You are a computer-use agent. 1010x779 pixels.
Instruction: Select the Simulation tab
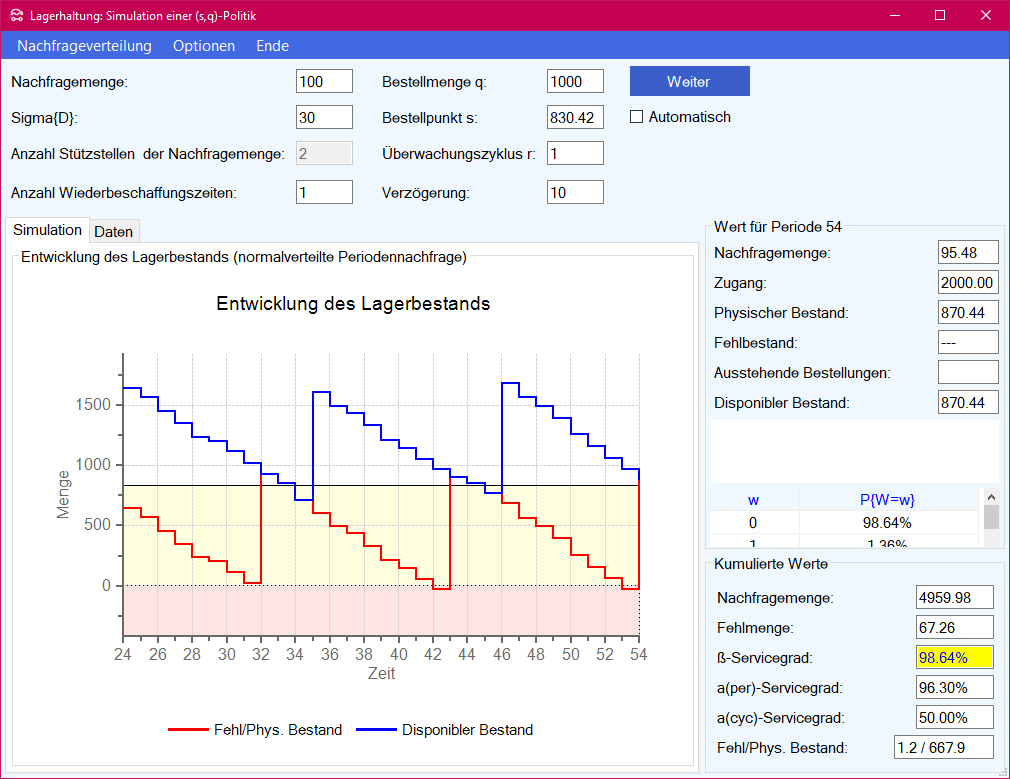tap(47, 230)
